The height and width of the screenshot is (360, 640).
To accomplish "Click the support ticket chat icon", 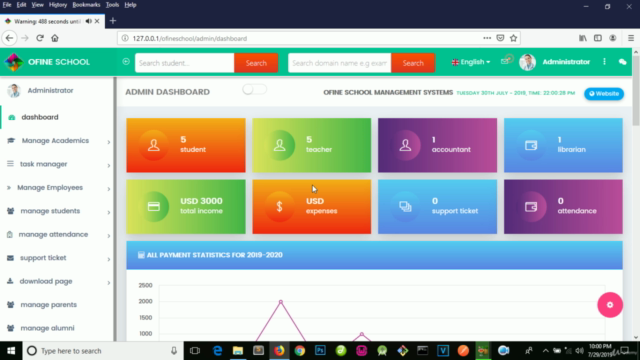I will (405, 207).
